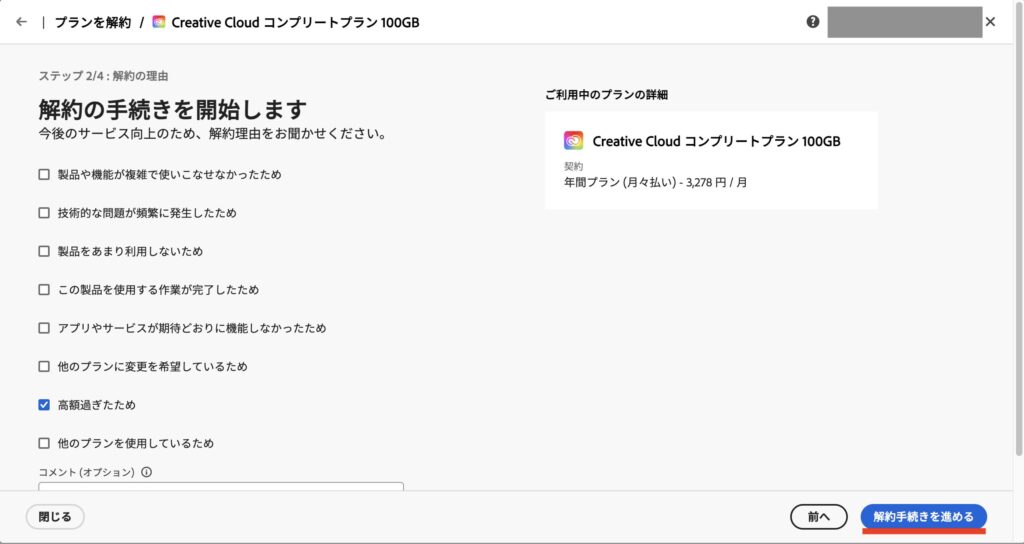Click the optional comment text field

tap(221, 487)
